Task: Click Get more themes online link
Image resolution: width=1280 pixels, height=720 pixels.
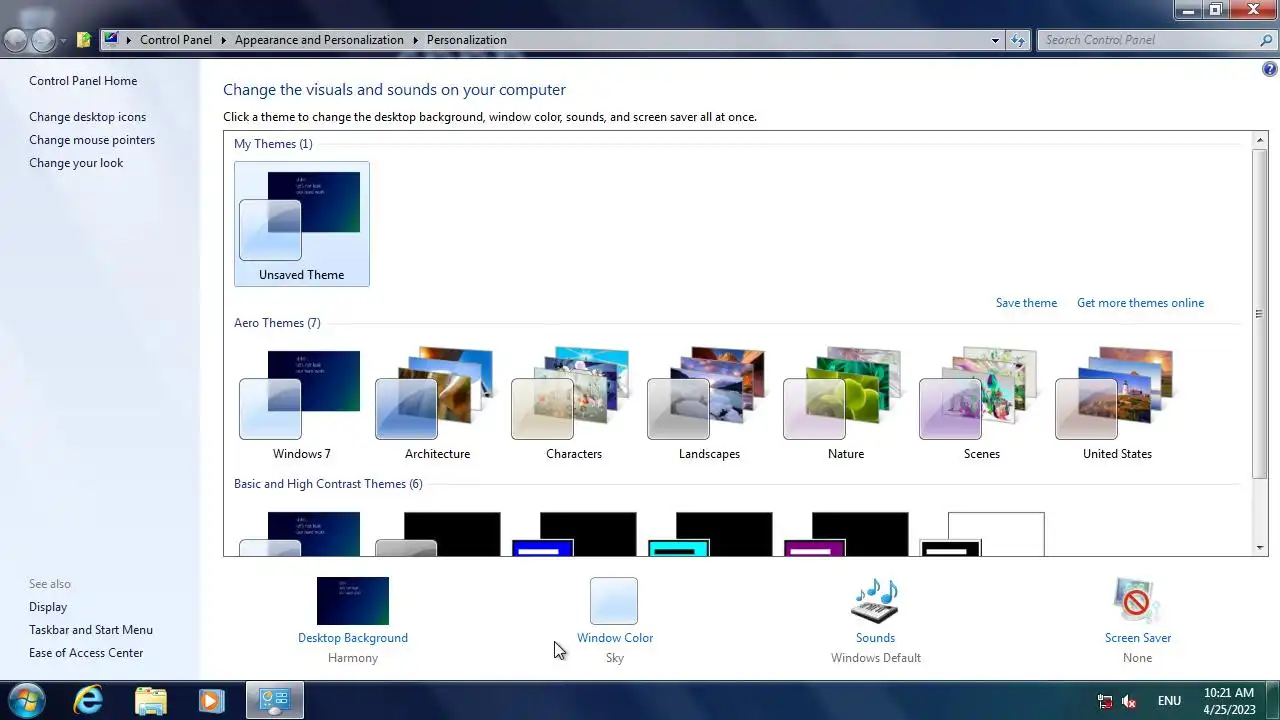Action: [x=1140, y=303]
